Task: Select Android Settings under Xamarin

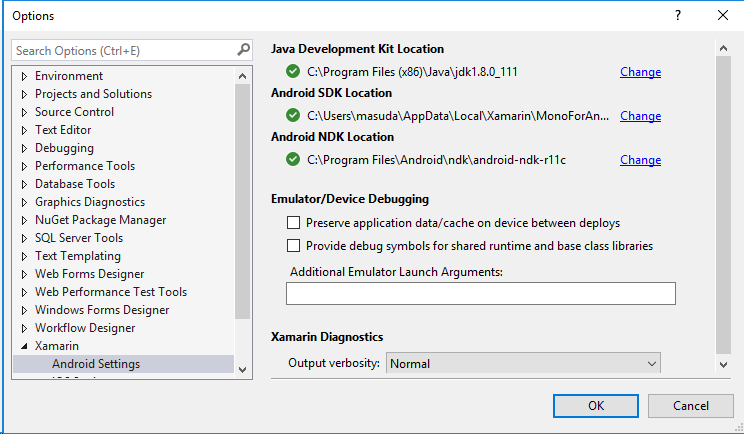Action: [x=96, y=364]
